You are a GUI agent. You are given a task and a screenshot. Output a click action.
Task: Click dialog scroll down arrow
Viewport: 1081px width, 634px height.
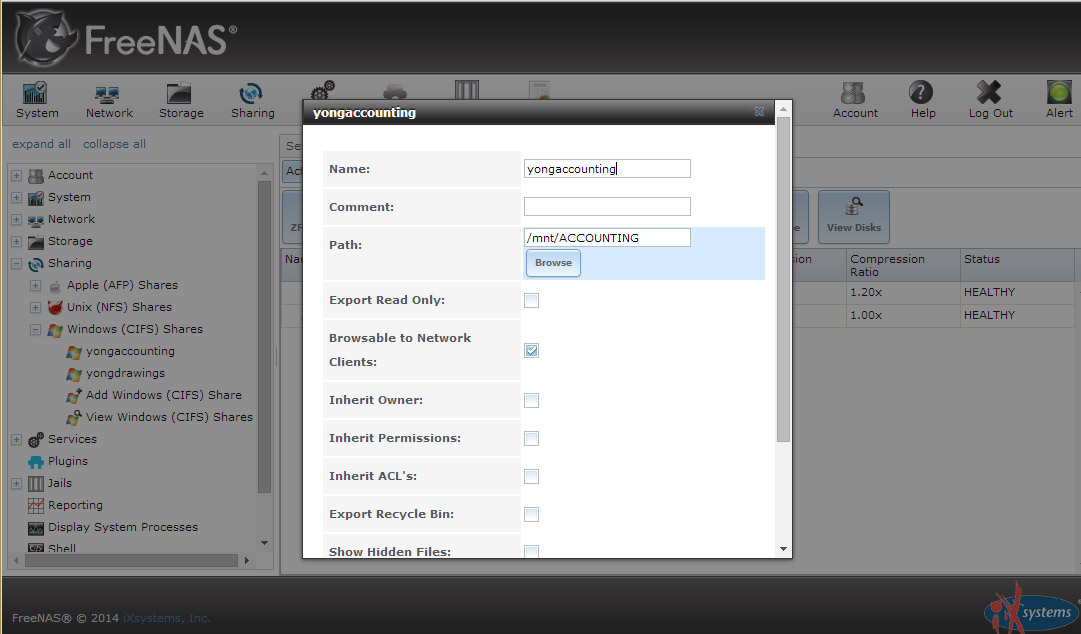(x=783, y=549)
